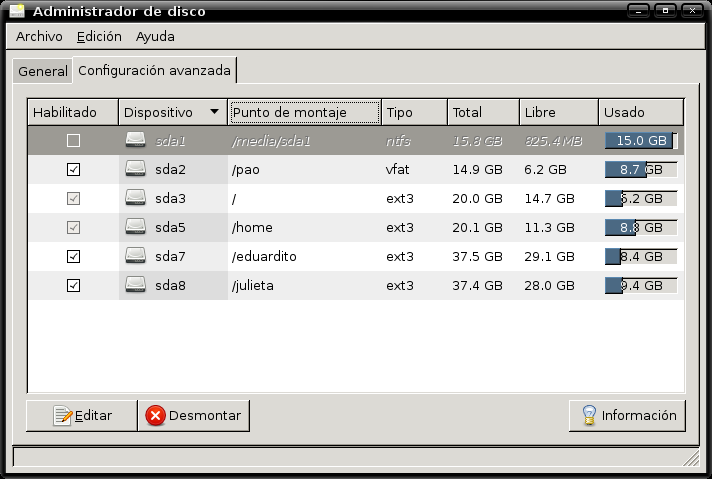The height and width of the screenshot is (479, 712).
Task: Sort by the Dispositivo column arrow
Action: [x=214, y=113]
